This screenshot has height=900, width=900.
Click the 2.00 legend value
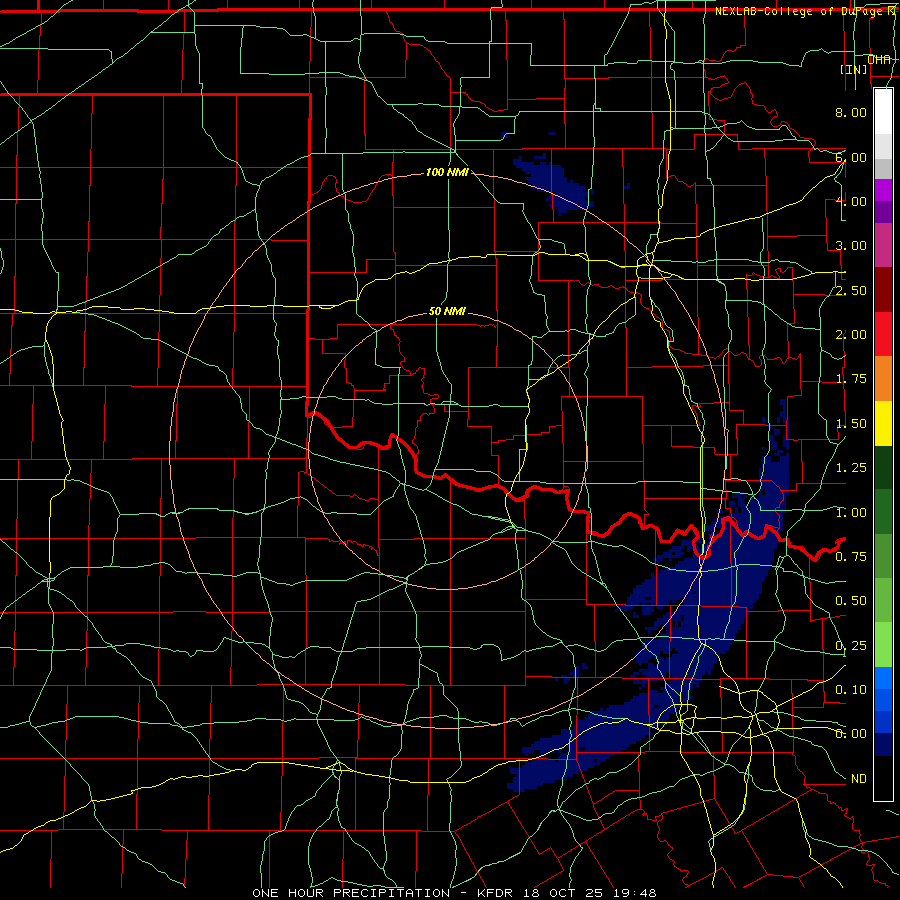coord(851,335)
